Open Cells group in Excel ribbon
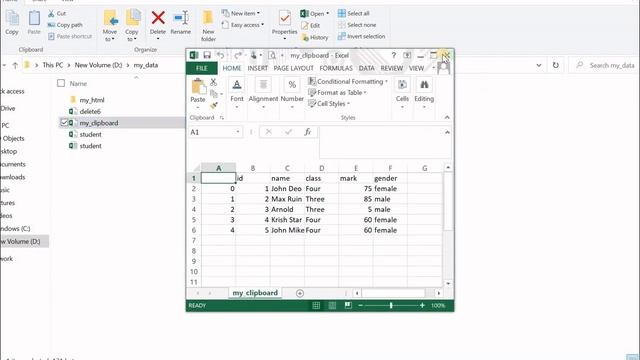This screenshot has height=360, width=640. pyautogui.click(x=402, y=93)
